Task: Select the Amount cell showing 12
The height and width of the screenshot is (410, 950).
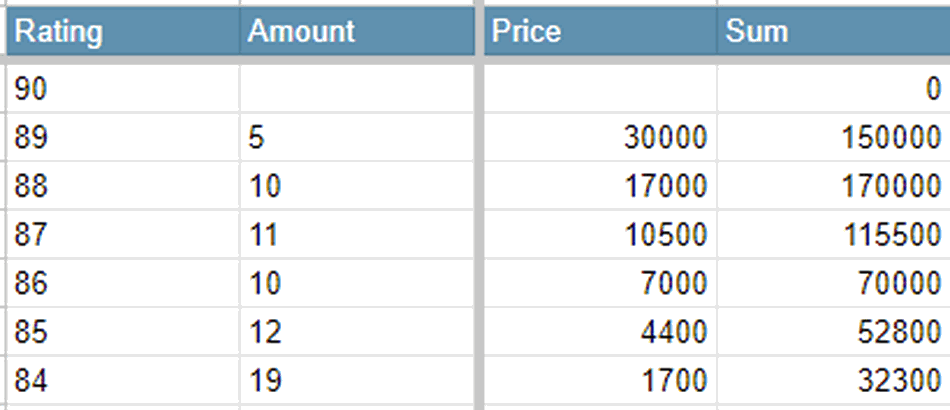Action: (356, 331)
